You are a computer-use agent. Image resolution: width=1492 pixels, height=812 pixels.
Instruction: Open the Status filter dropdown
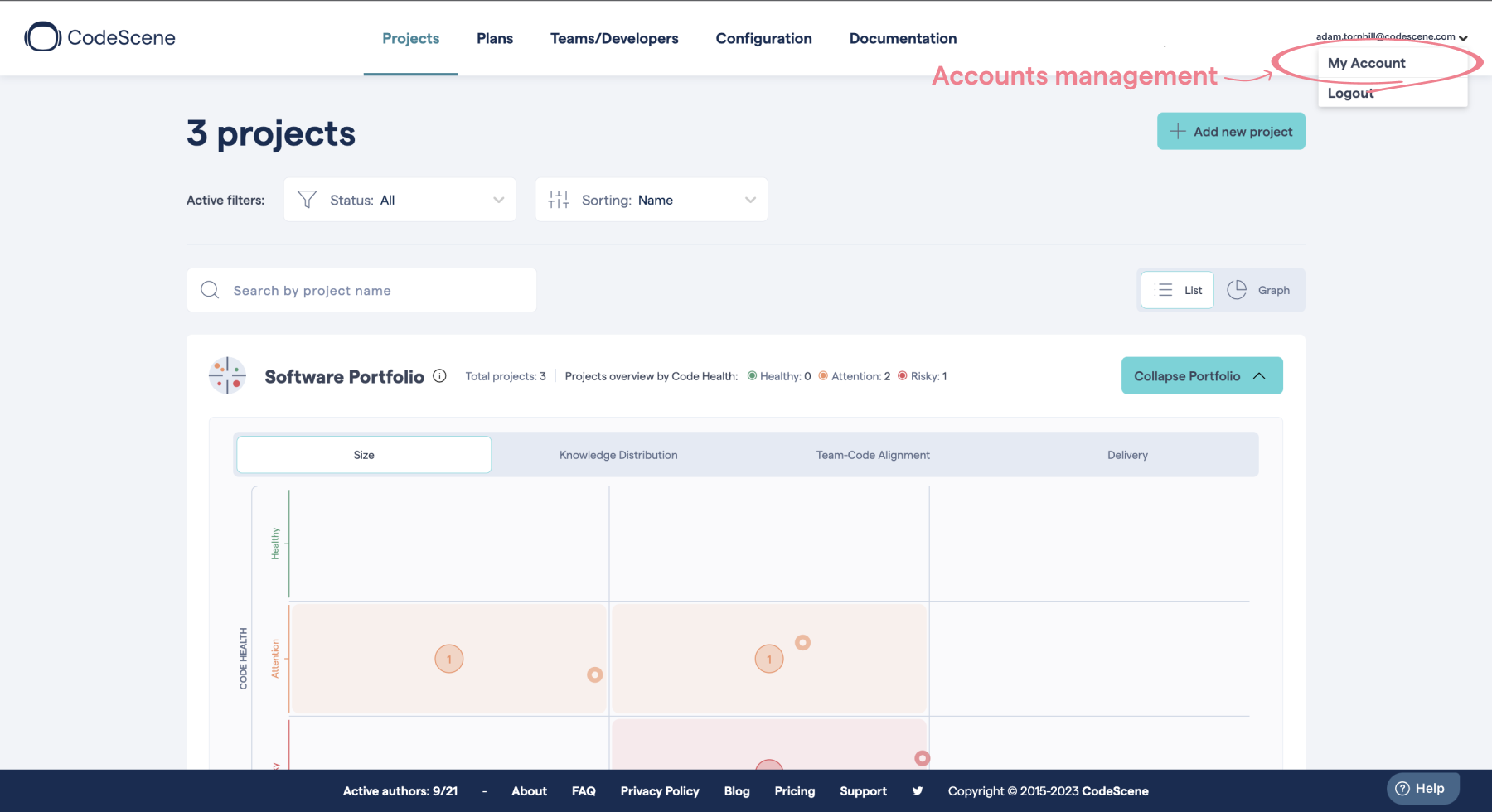click(x=399, y=199)
